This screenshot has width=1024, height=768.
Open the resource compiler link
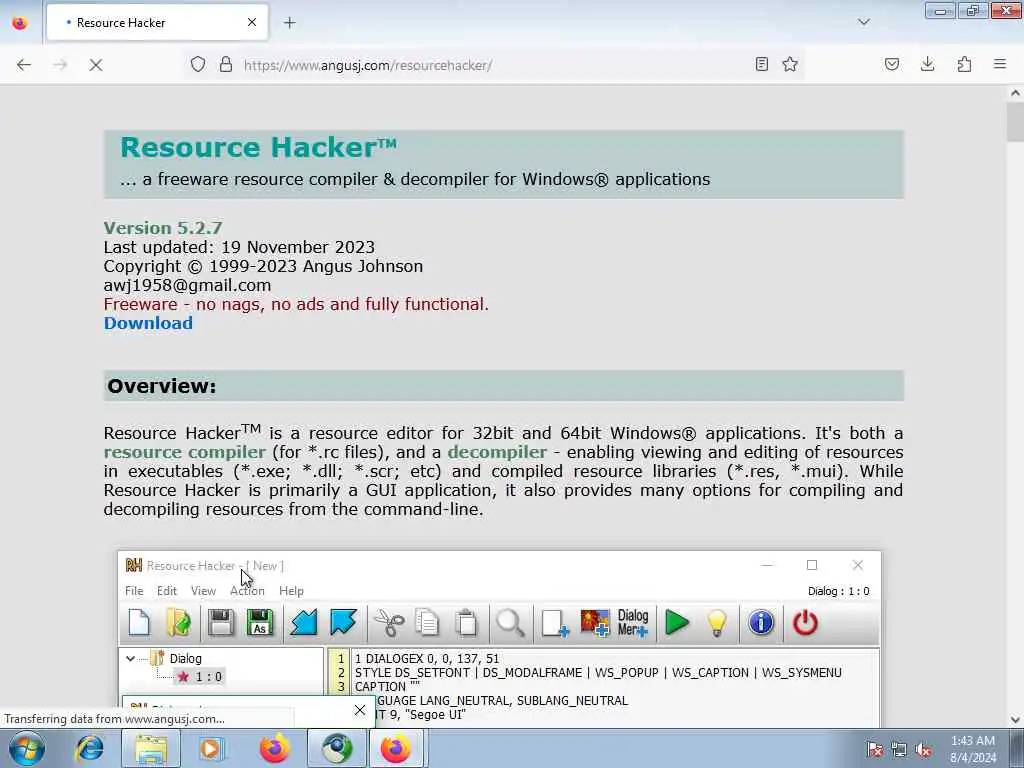[184, 452]
